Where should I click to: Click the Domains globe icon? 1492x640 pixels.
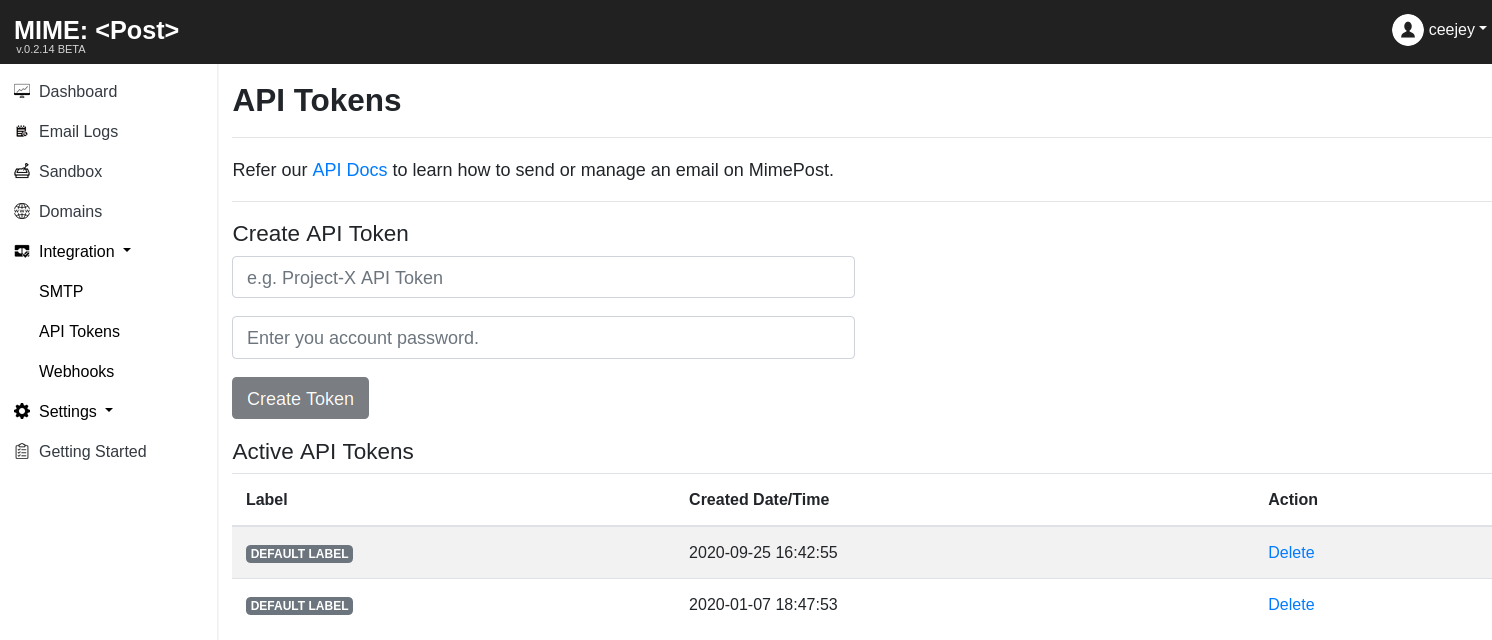22,211
